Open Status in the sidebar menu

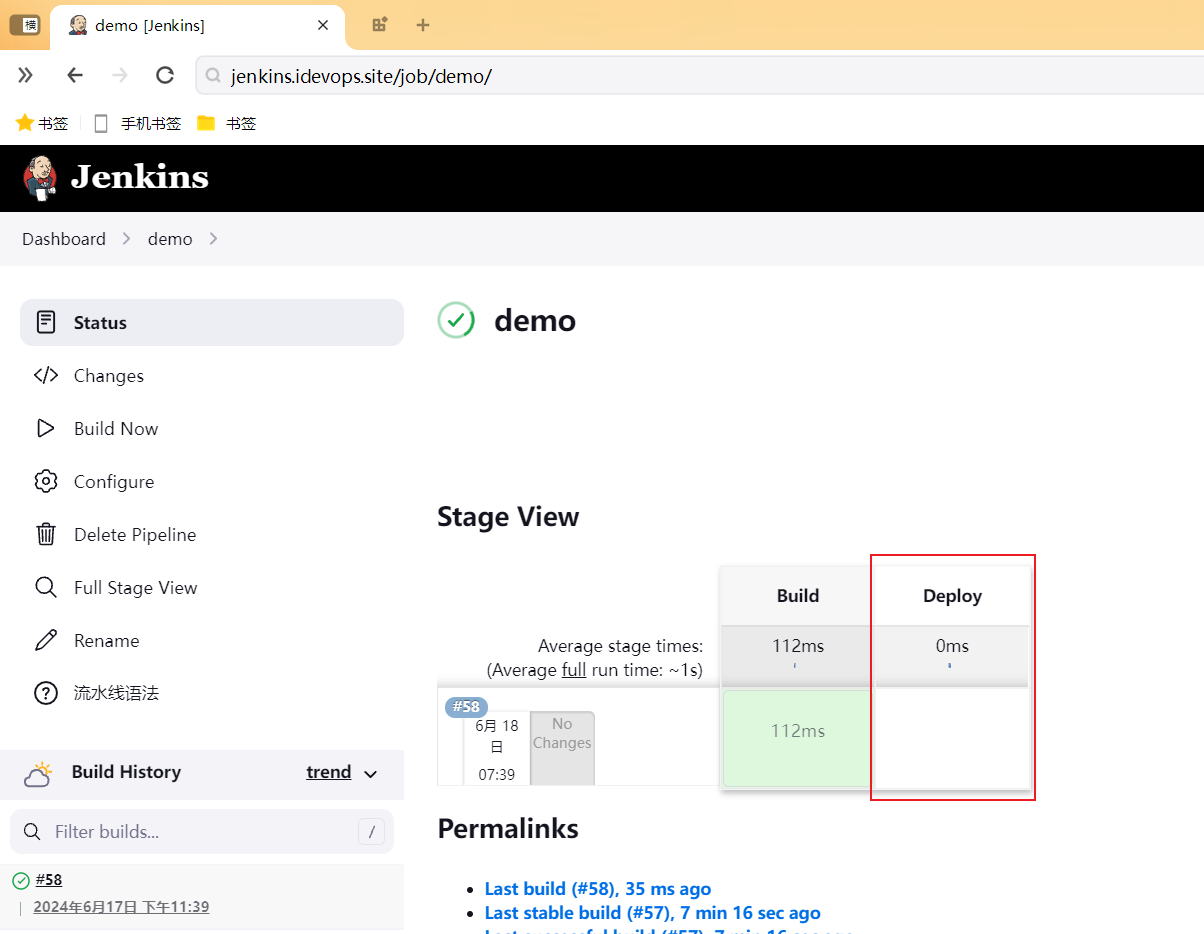(212, 323)
